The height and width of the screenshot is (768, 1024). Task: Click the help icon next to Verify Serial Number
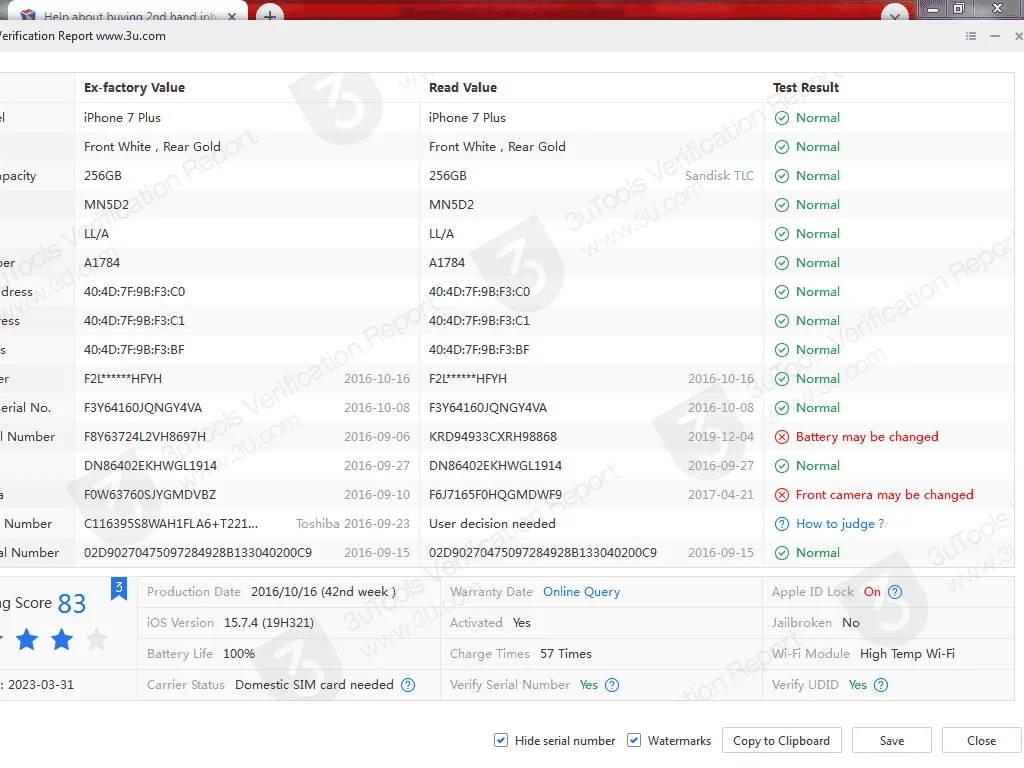pos(612,685)
